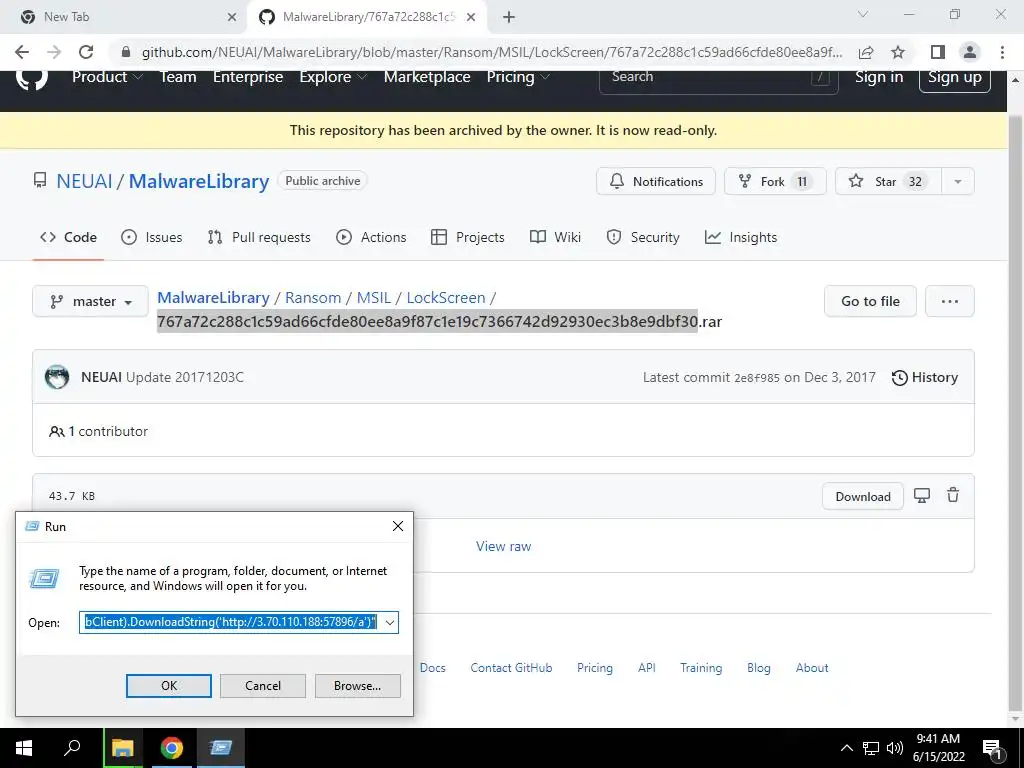Image resolution: width=1024 pixels, height=768 pixels.
Task: Click the share page icon in address bar
Action: point(866,52)
